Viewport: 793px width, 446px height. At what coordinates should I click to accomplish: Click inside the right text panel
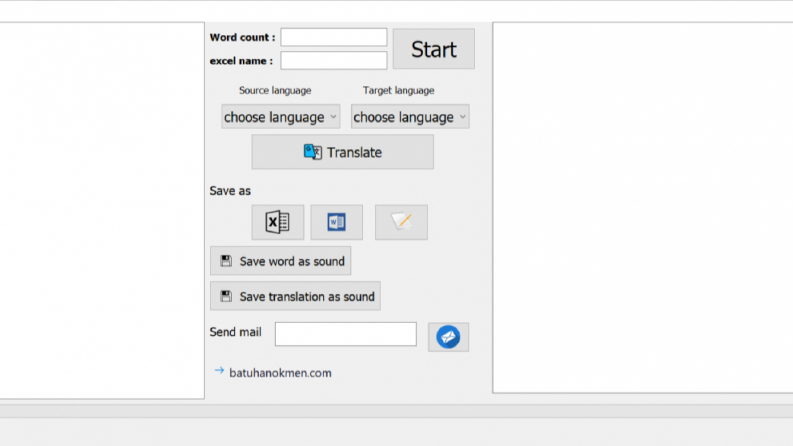pos(643,207)
